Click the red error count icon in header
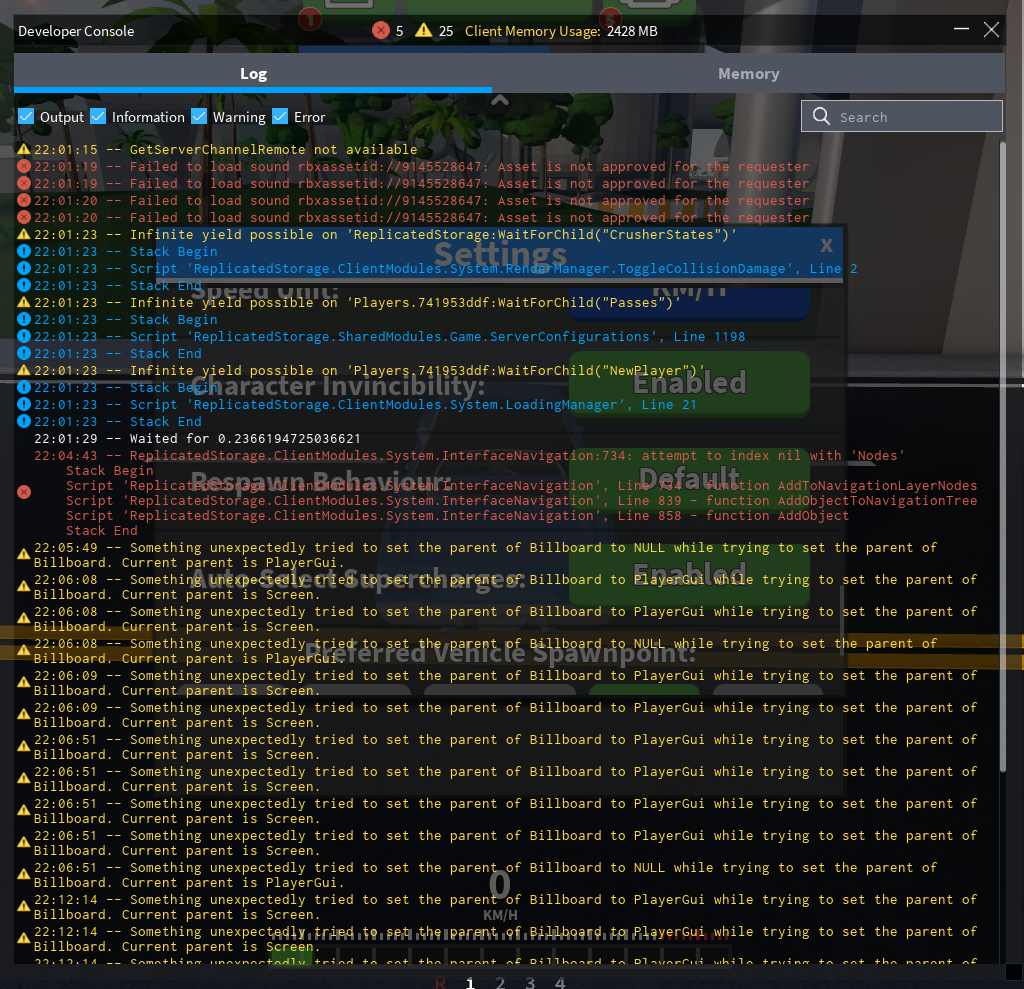 point(380,31)
